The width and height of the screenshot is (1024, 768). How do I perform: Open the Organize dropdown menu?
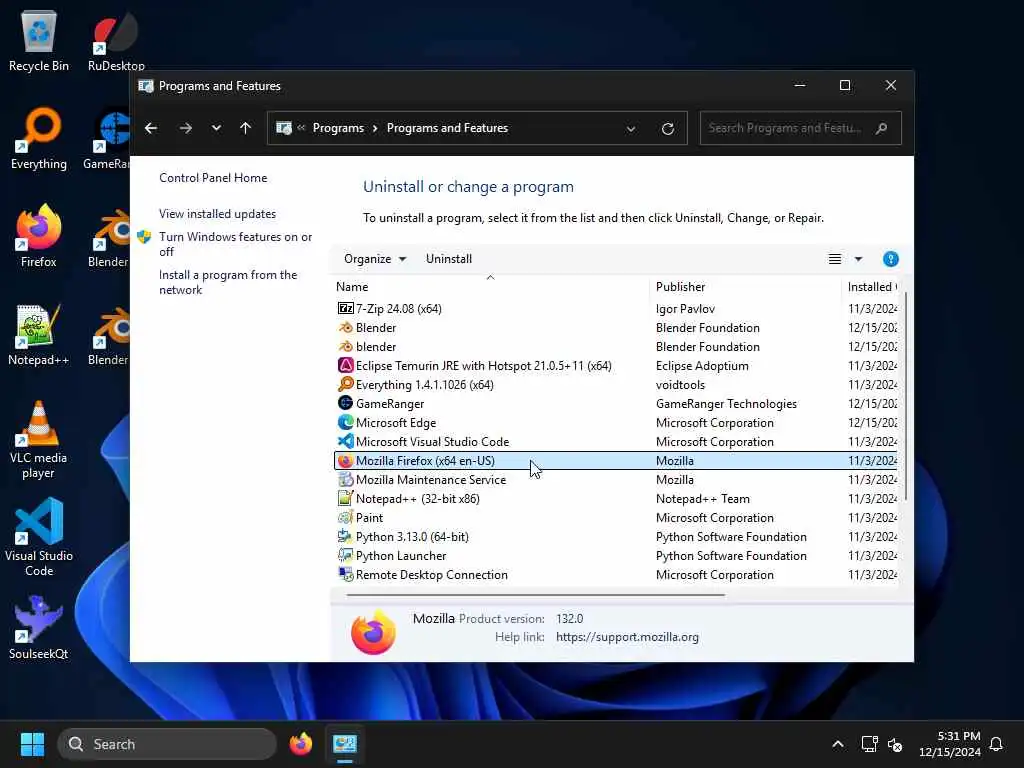375,259
